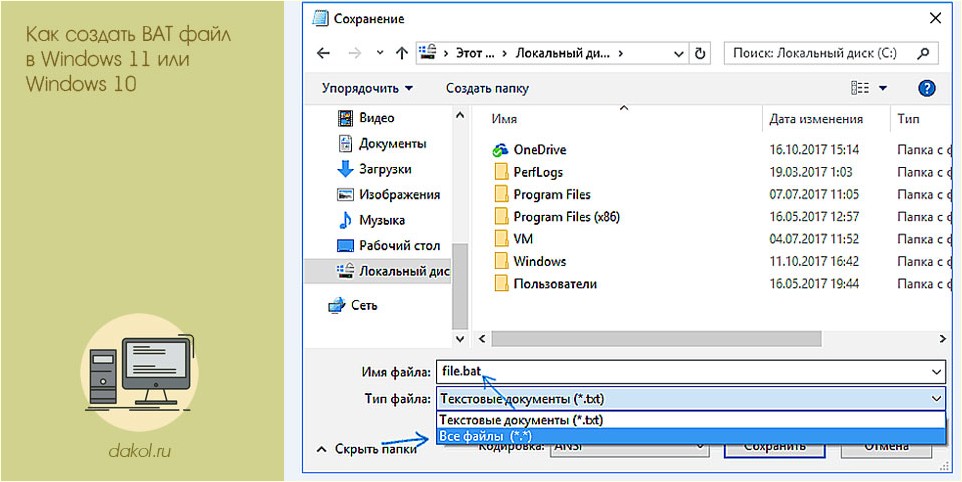Click the OneDrive cloud icon

coord(501,150)
